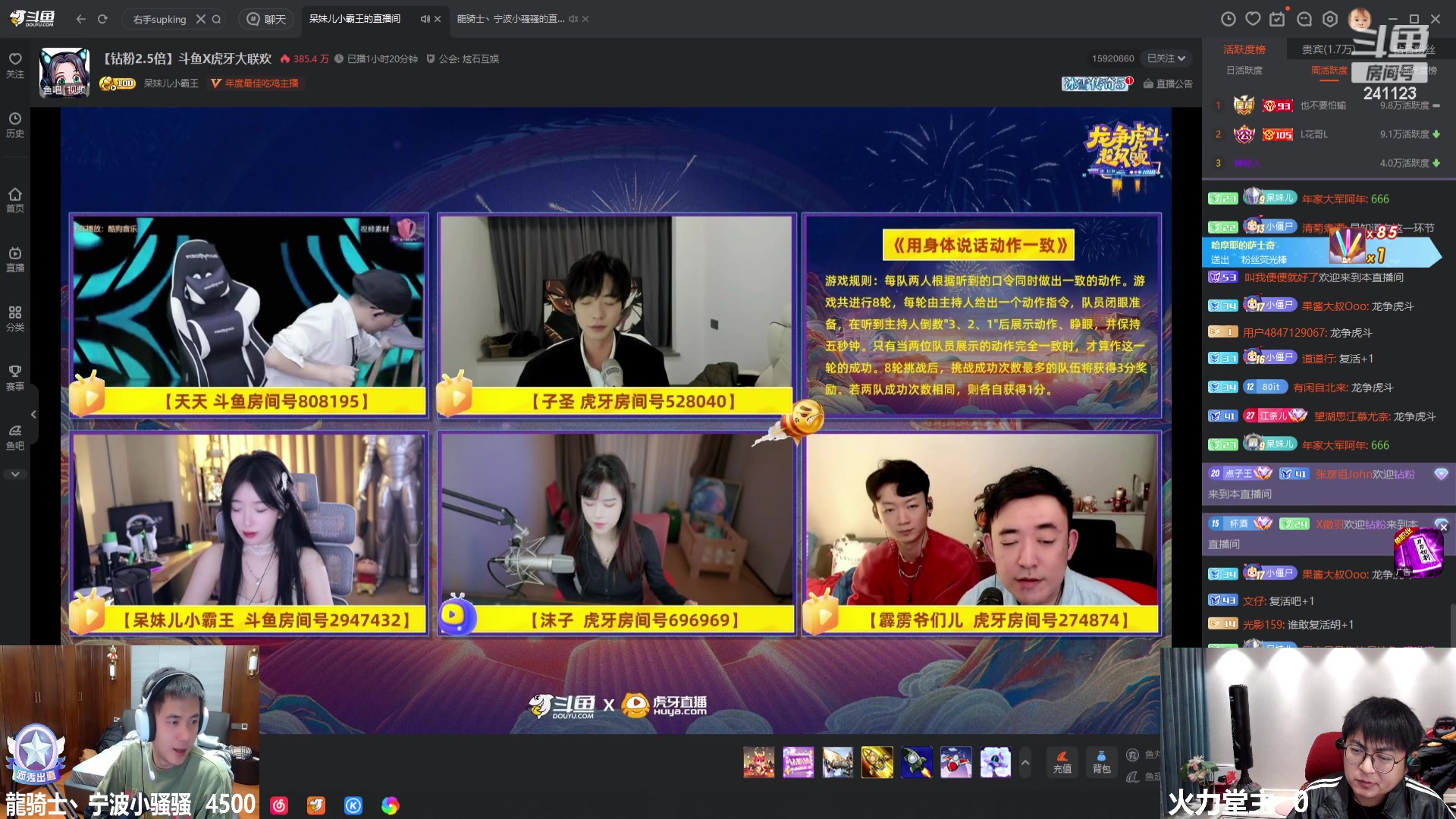Viewport: 1456px width, 819px height.
Task: Close the 龍骑士、宁波小骚骚 tab
Action: coord(585,19)
